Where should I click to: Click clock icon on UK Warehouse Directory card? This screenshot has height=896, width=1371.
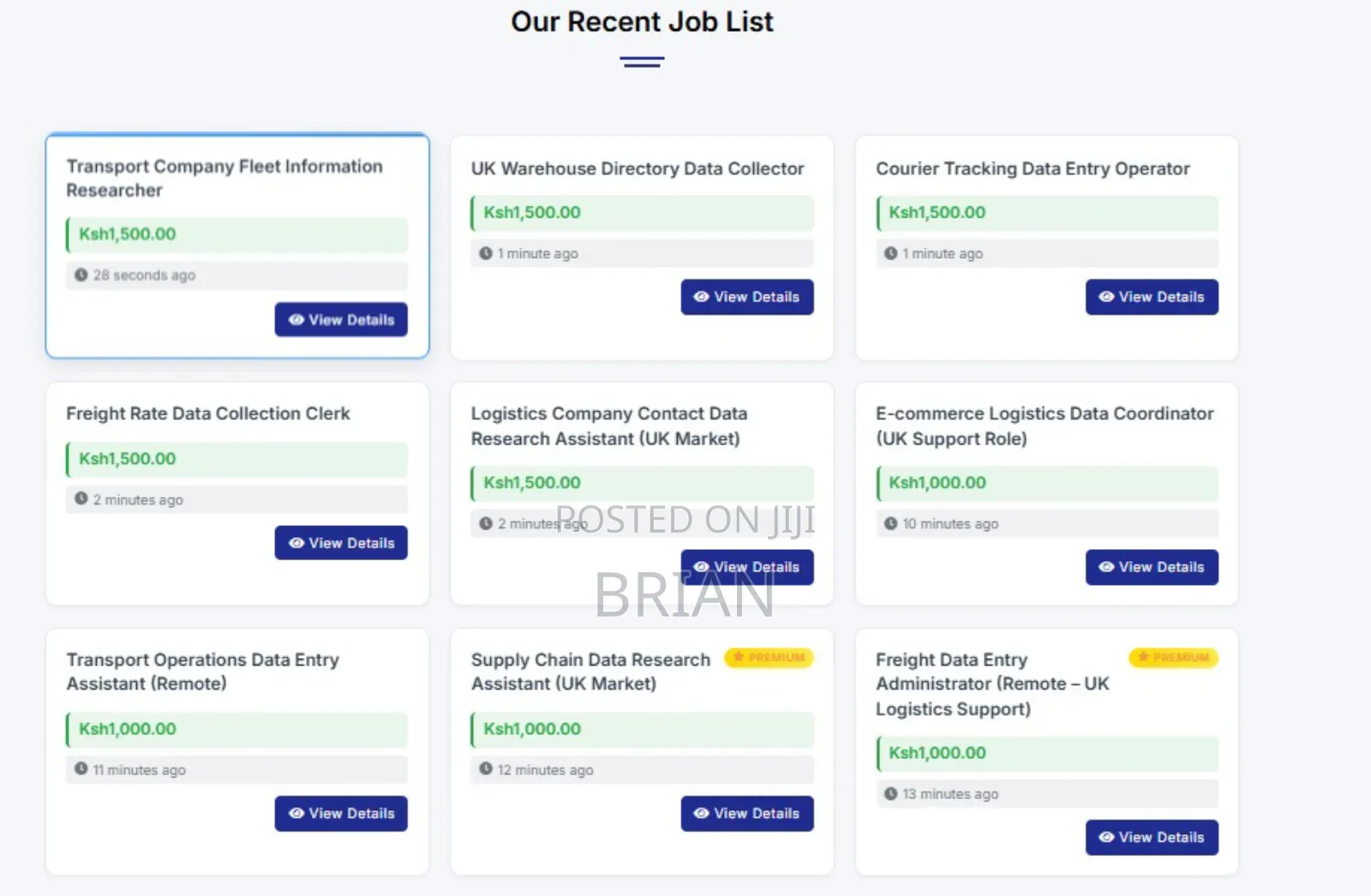coord(486,254)
